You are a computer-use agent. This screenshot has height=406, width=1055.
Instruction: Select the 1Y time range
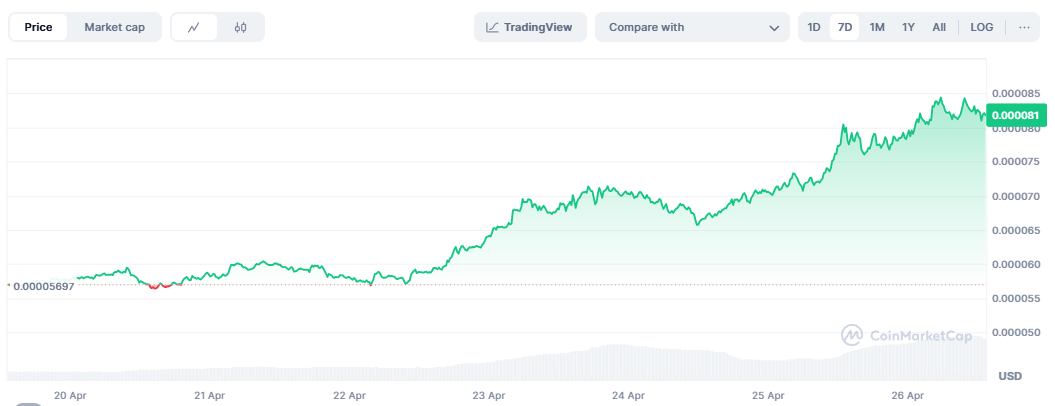(908, 27)
